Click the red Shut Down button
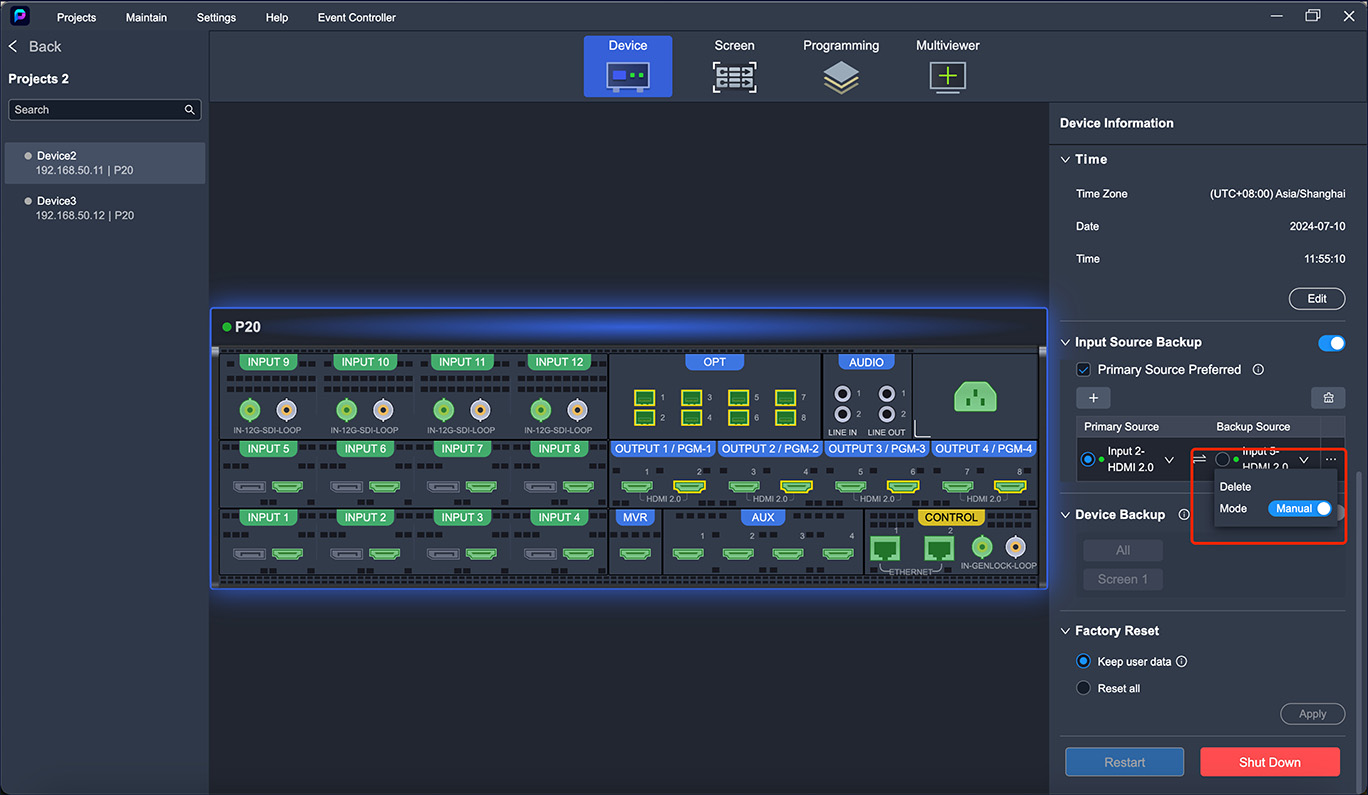This screenshot has height=795, width=1368. pos(1270,762)
